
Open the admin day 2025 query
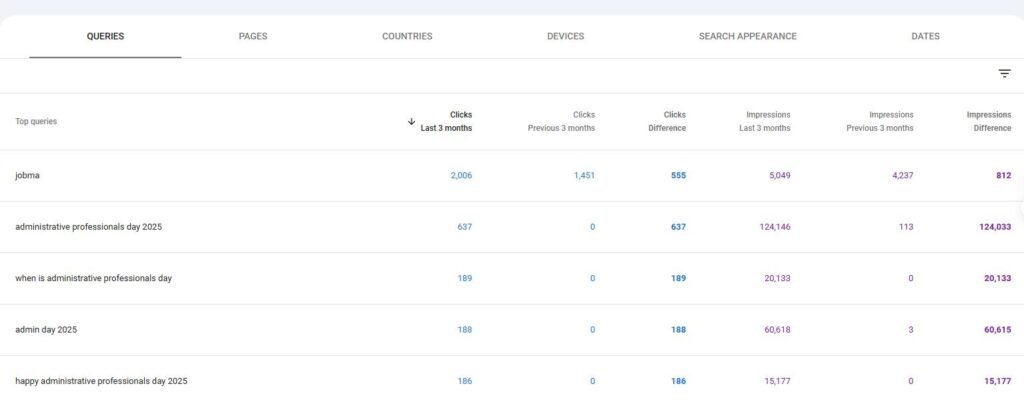(512, 330)
